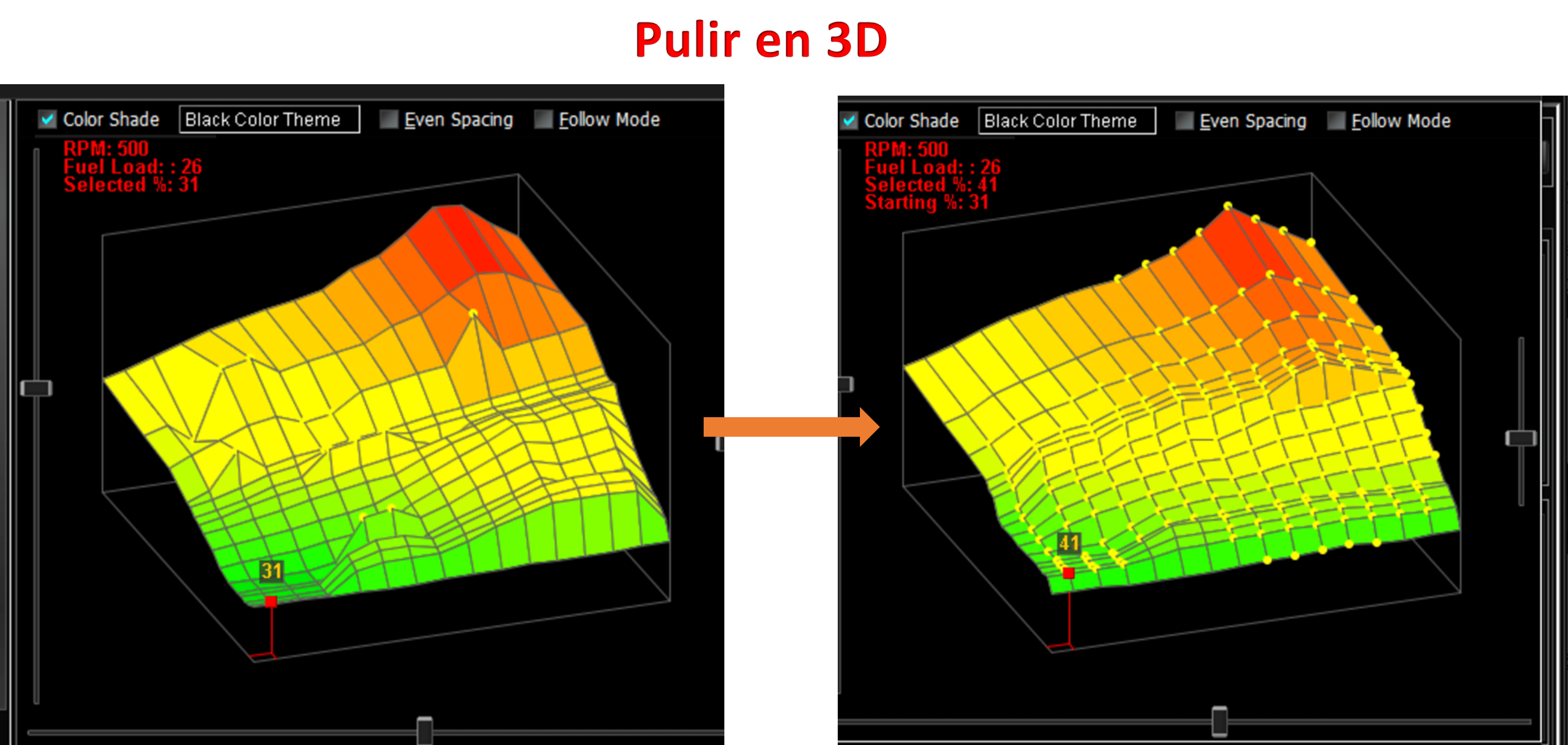The width and height of the screenshot is (1568, 745).
Task: Click 'Starting %: 31' text in right panel
Action: [x=926, y=202]
